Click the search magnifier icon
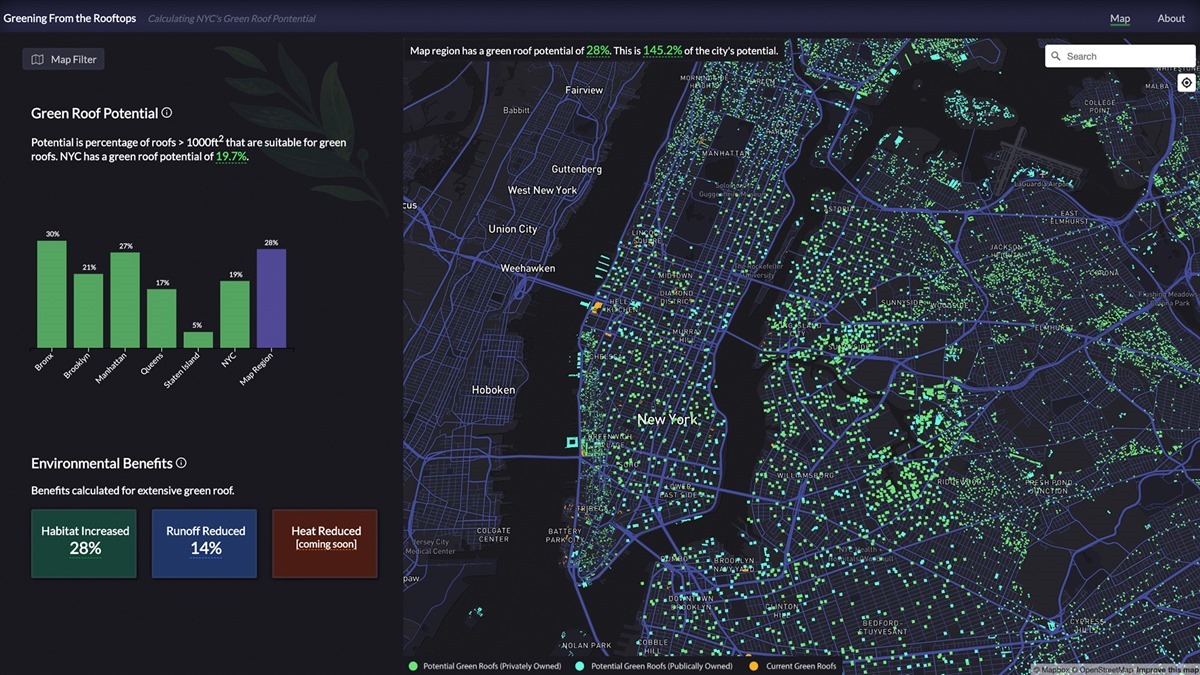 (1057, 56)
